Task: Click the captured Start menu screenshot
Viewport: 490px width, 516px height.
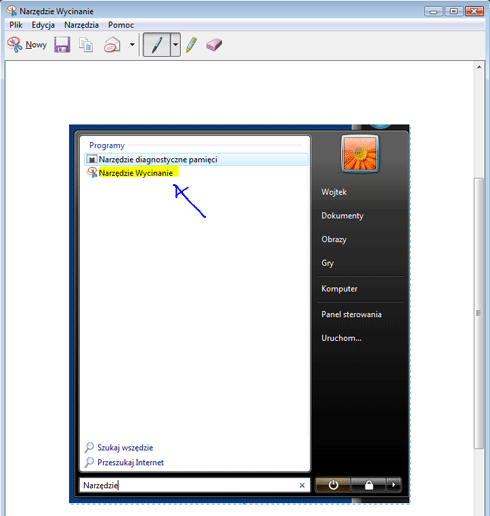Action: [239, 314]
